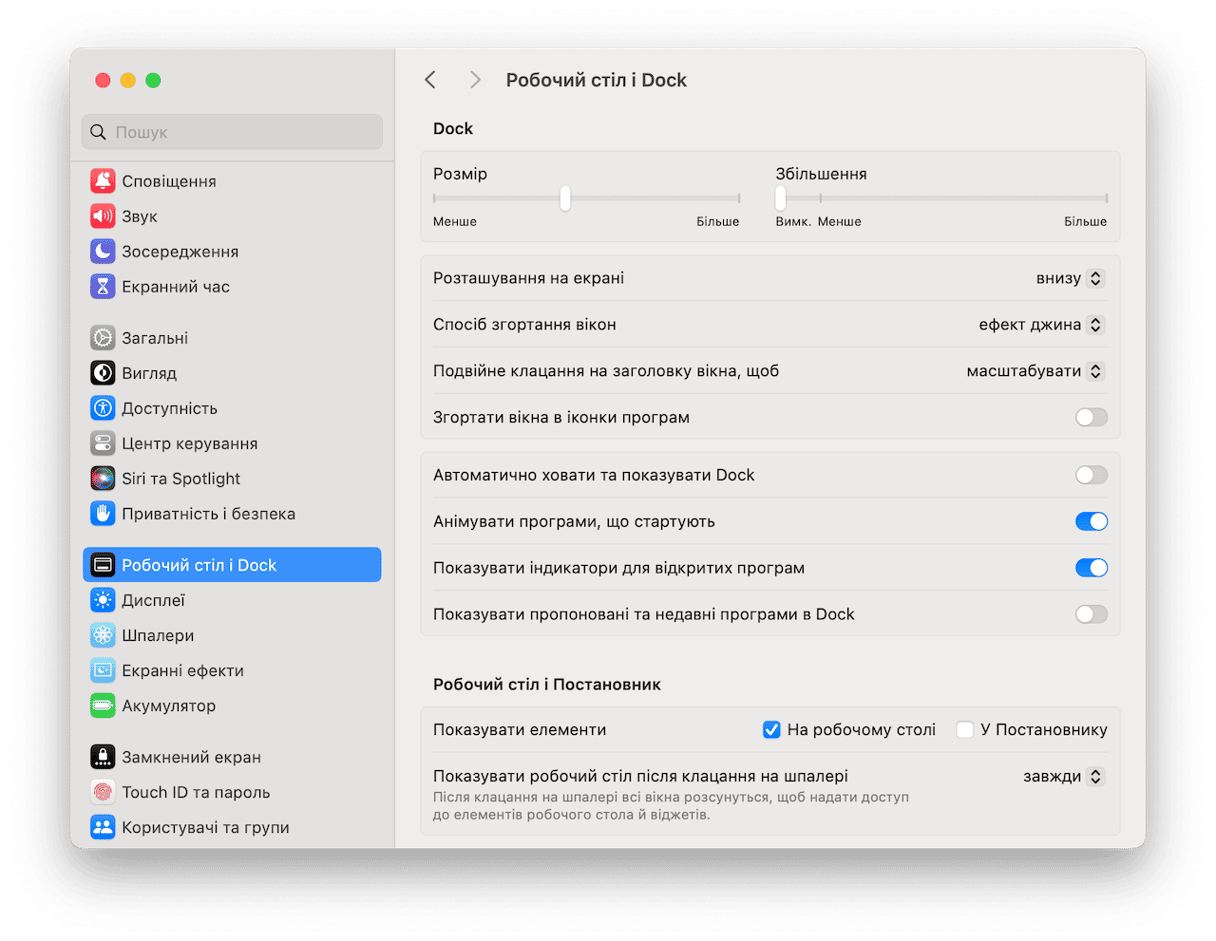Open Спосіб згортання вікон dropdown
The width and height of the screenshot is (1216, 941).
point(1041,324)
